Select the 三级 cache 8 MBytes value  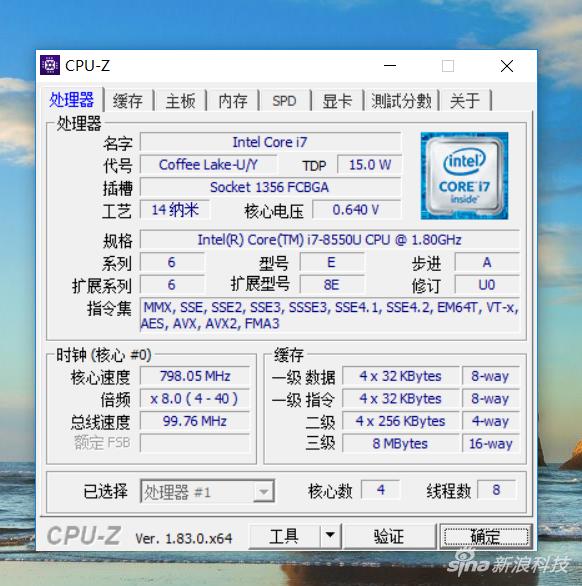click(x=401, y=444)
